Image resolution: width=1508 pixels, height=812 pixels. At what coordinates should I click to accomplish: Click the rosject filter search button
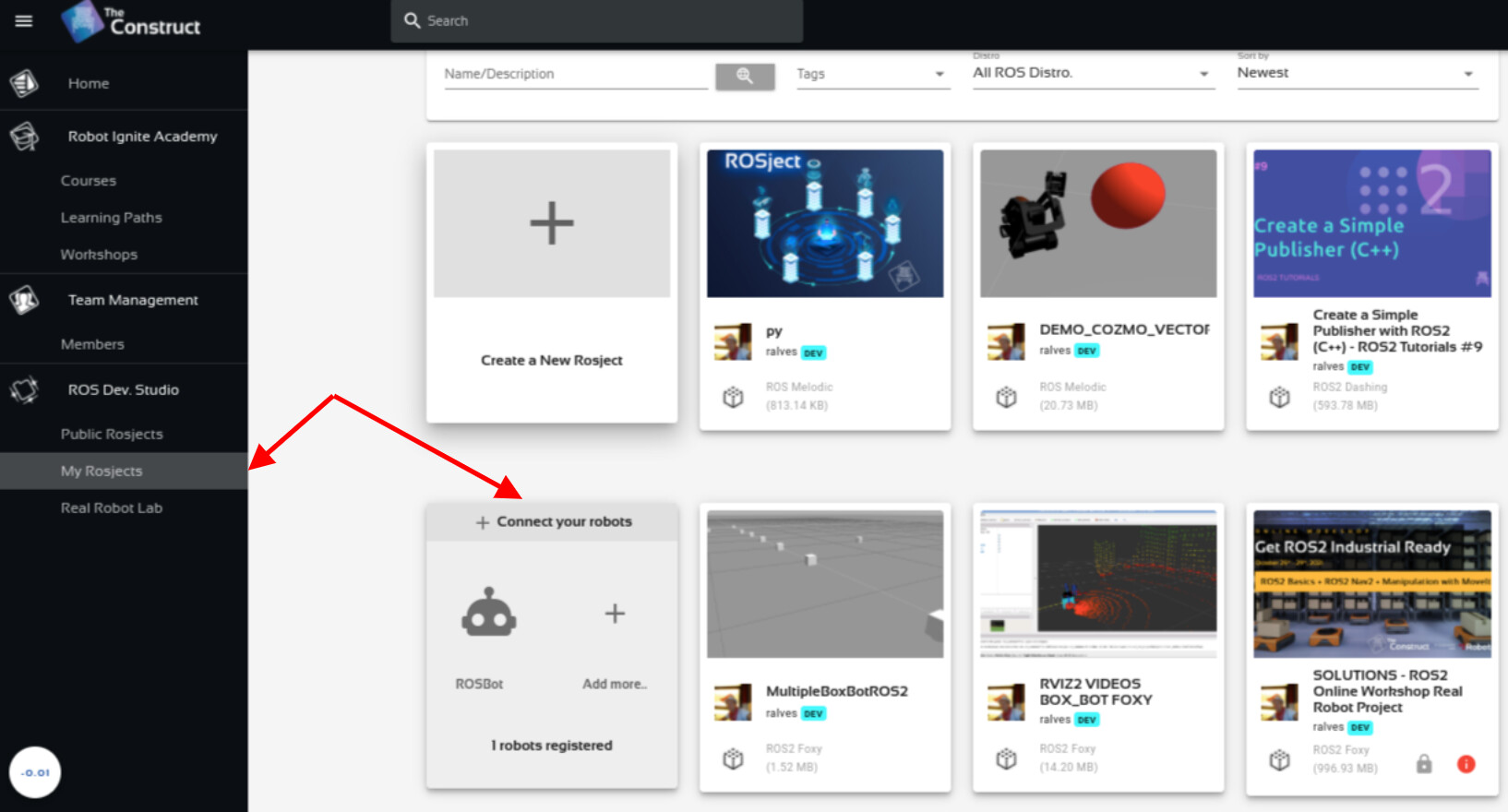[x=745, y=76]
